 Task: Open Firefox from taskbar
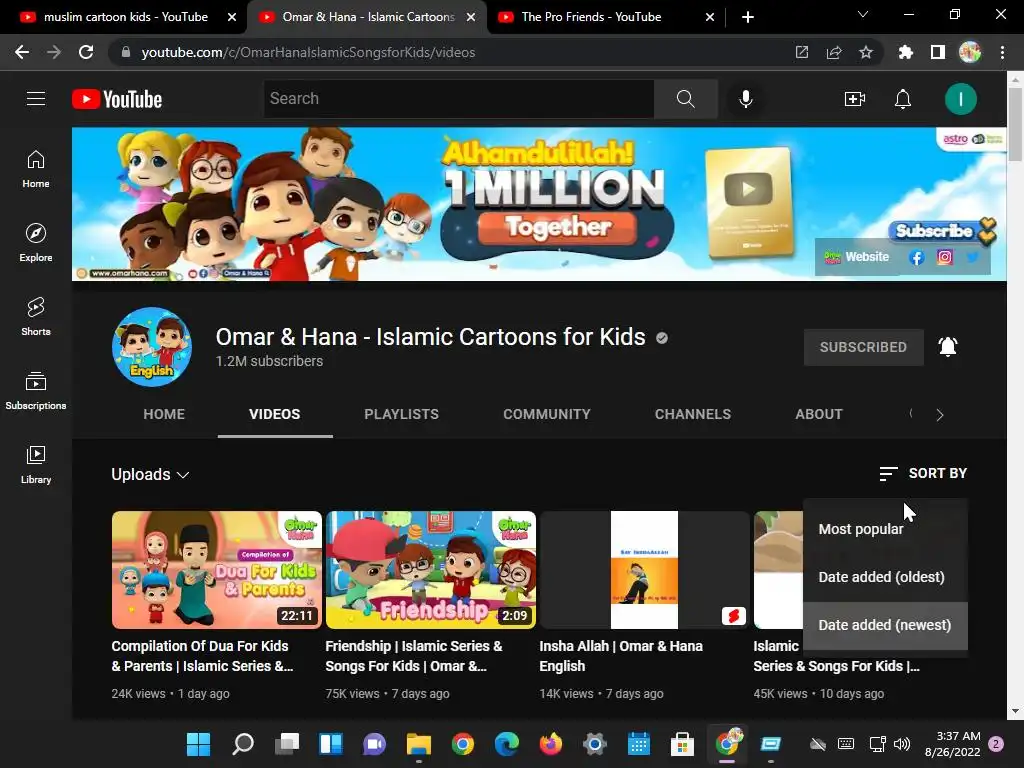pyautogui.click(x=551, y=744)
